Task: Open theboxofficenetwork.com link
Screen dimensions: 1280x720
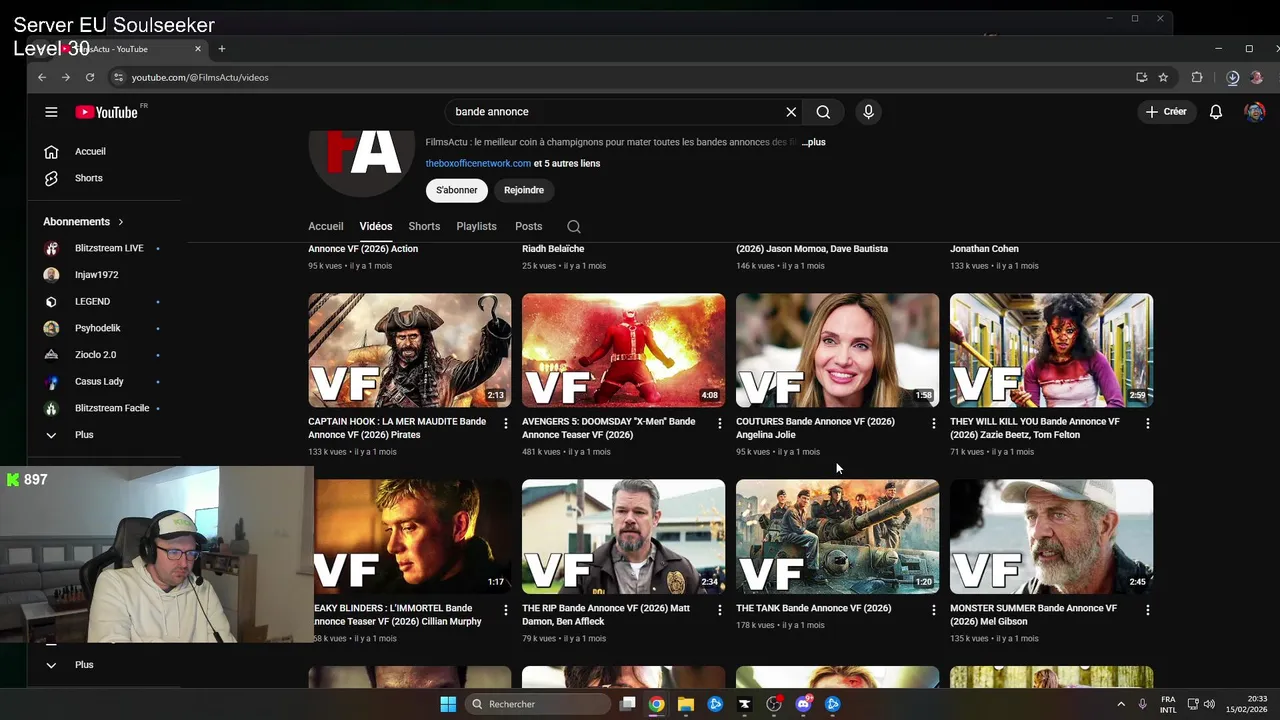Action: coord(478,163)
